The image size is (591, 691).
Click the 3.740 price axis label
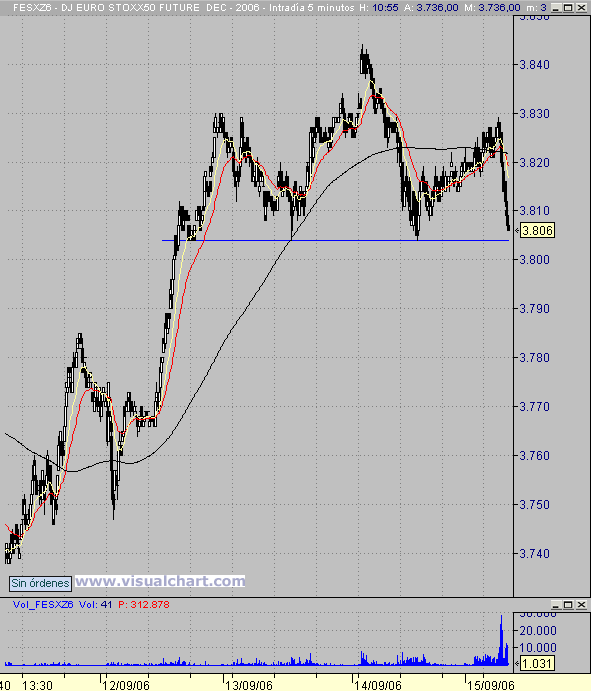pyautogui.click(x=535, y=554)
